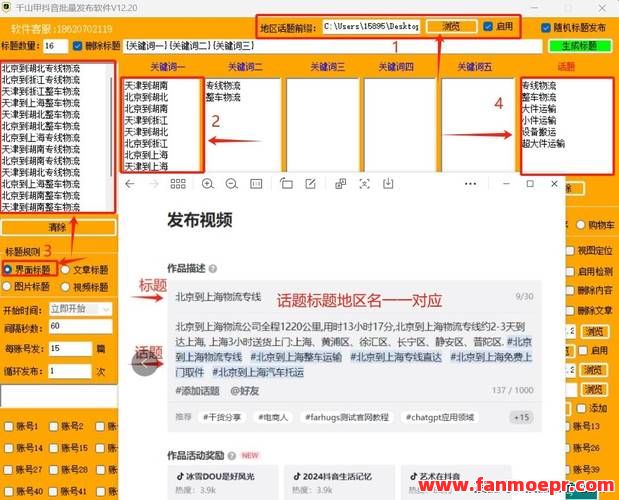Click the round gray previous-image arrow button
Screen dimensions: 619x500
[144, 363]
